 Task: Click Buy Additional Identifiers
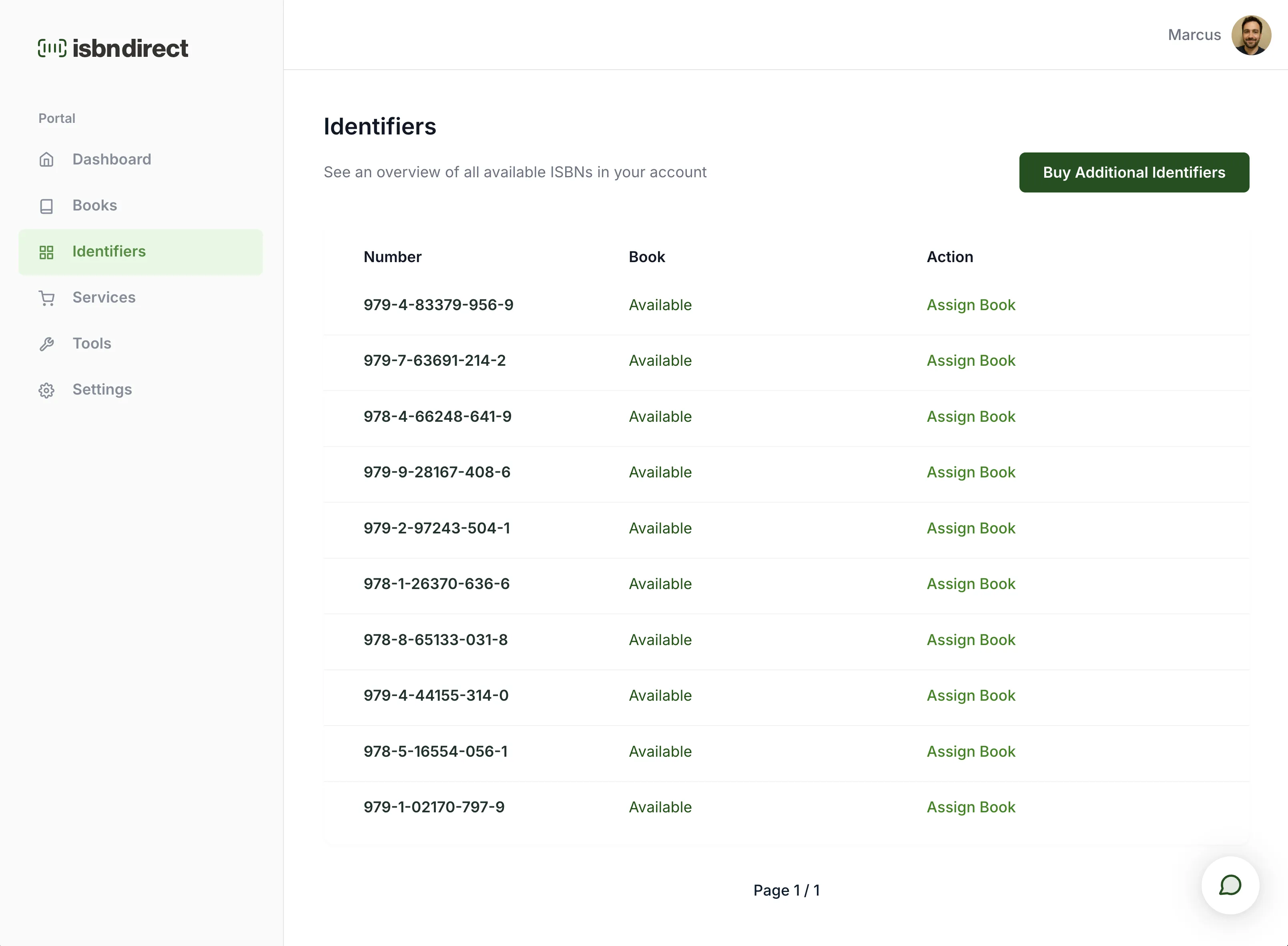[x=1134, y=172]
